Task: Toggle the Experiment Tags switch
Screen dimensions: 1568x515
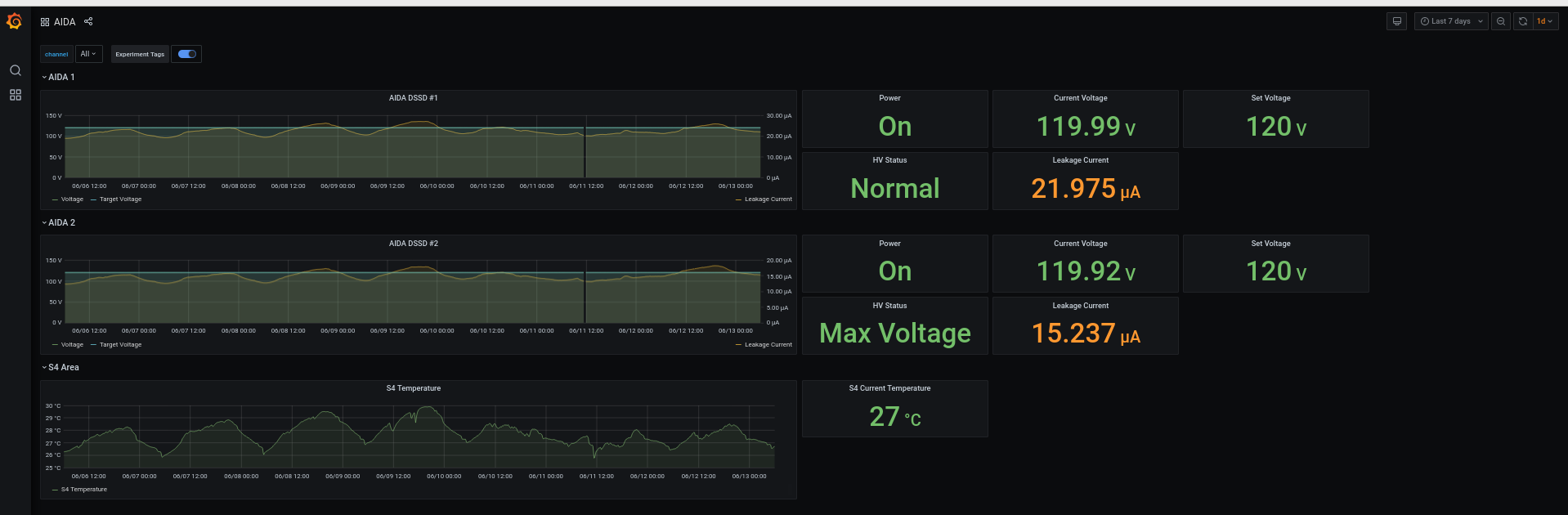Action: (187, 54)
